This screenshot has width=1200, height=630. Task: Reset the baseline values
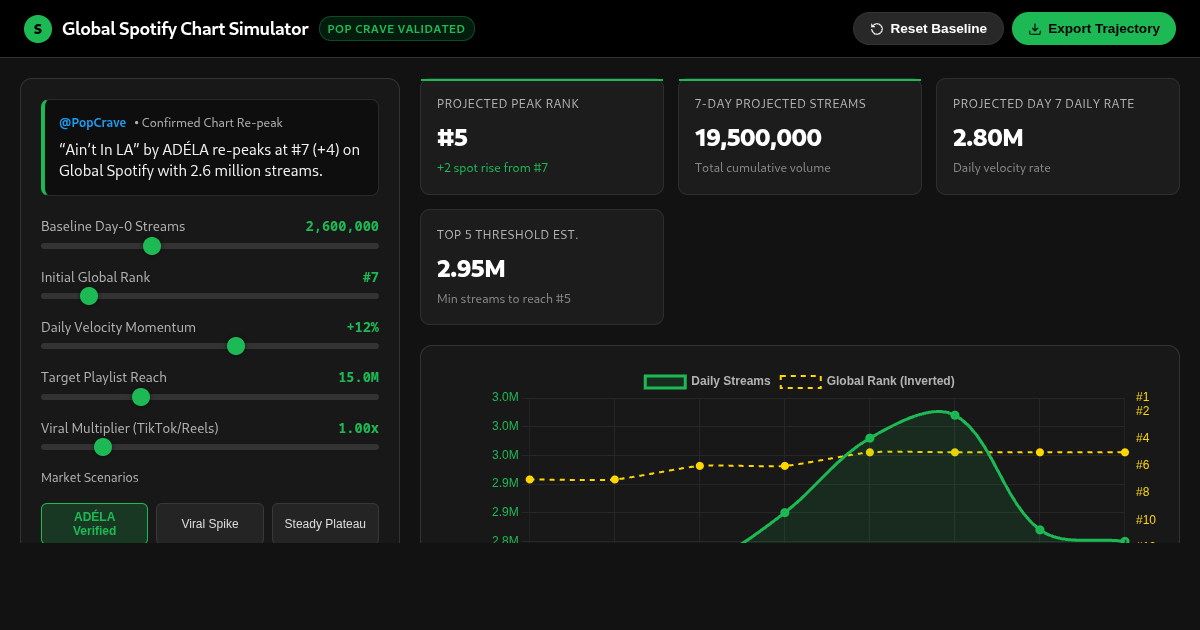[928, 29]
